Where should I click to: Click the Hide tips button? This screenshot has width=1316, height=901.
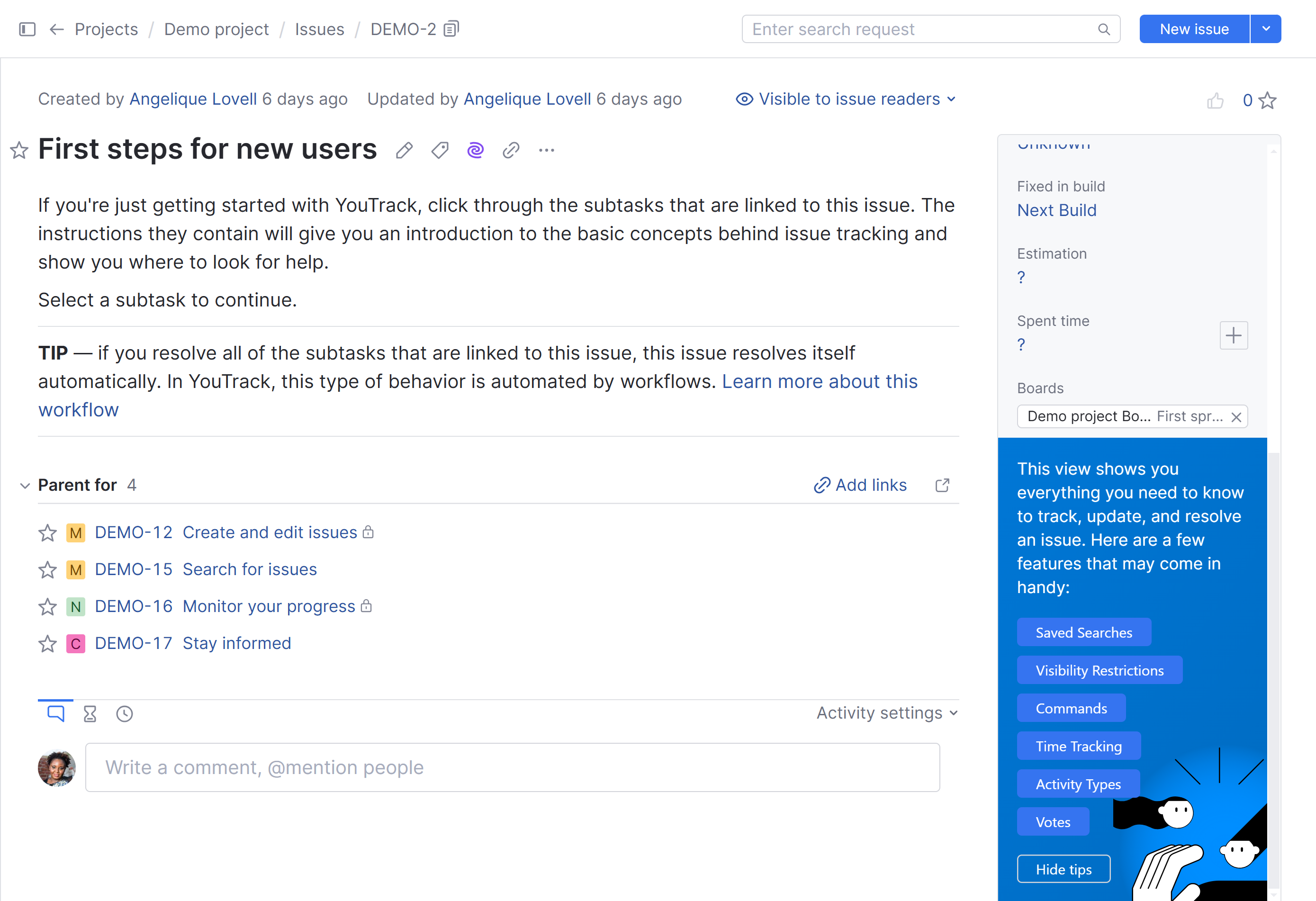pos(1063,869)
